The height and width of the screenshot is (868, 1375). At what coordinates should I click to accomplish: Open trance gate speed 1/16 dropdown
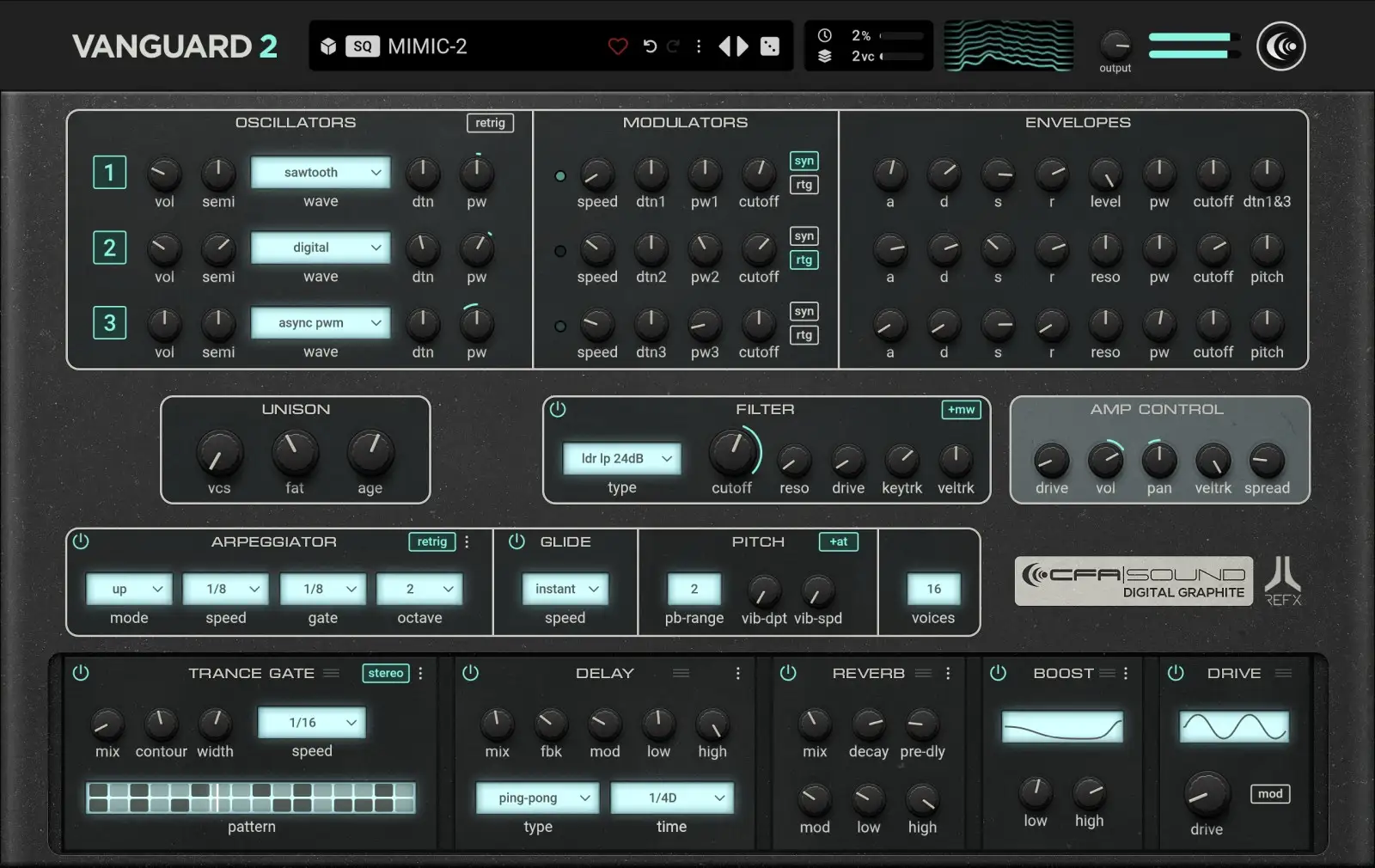click(x=312, y=722)
